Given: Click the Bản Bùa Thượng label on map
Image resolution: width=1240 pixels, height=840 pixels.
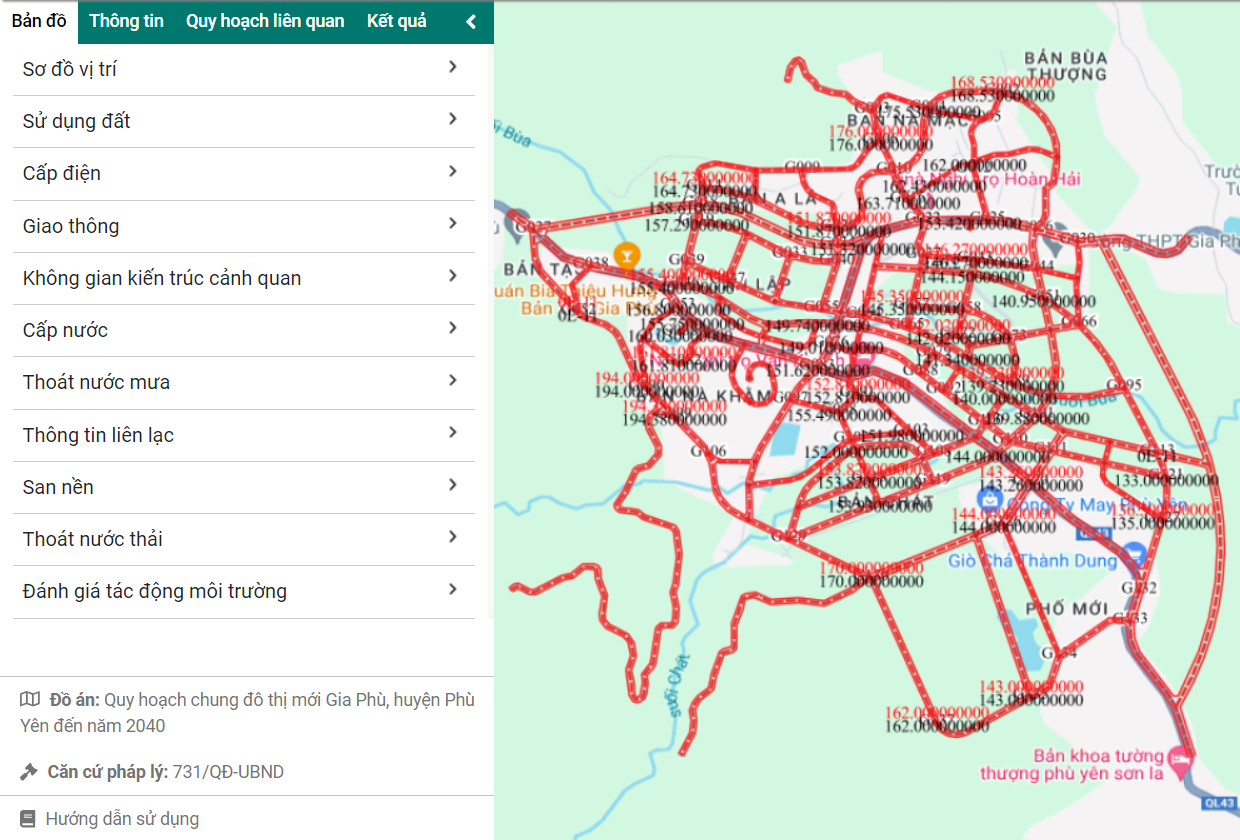Looking at the screenshot, I should tap(1066, 65).
